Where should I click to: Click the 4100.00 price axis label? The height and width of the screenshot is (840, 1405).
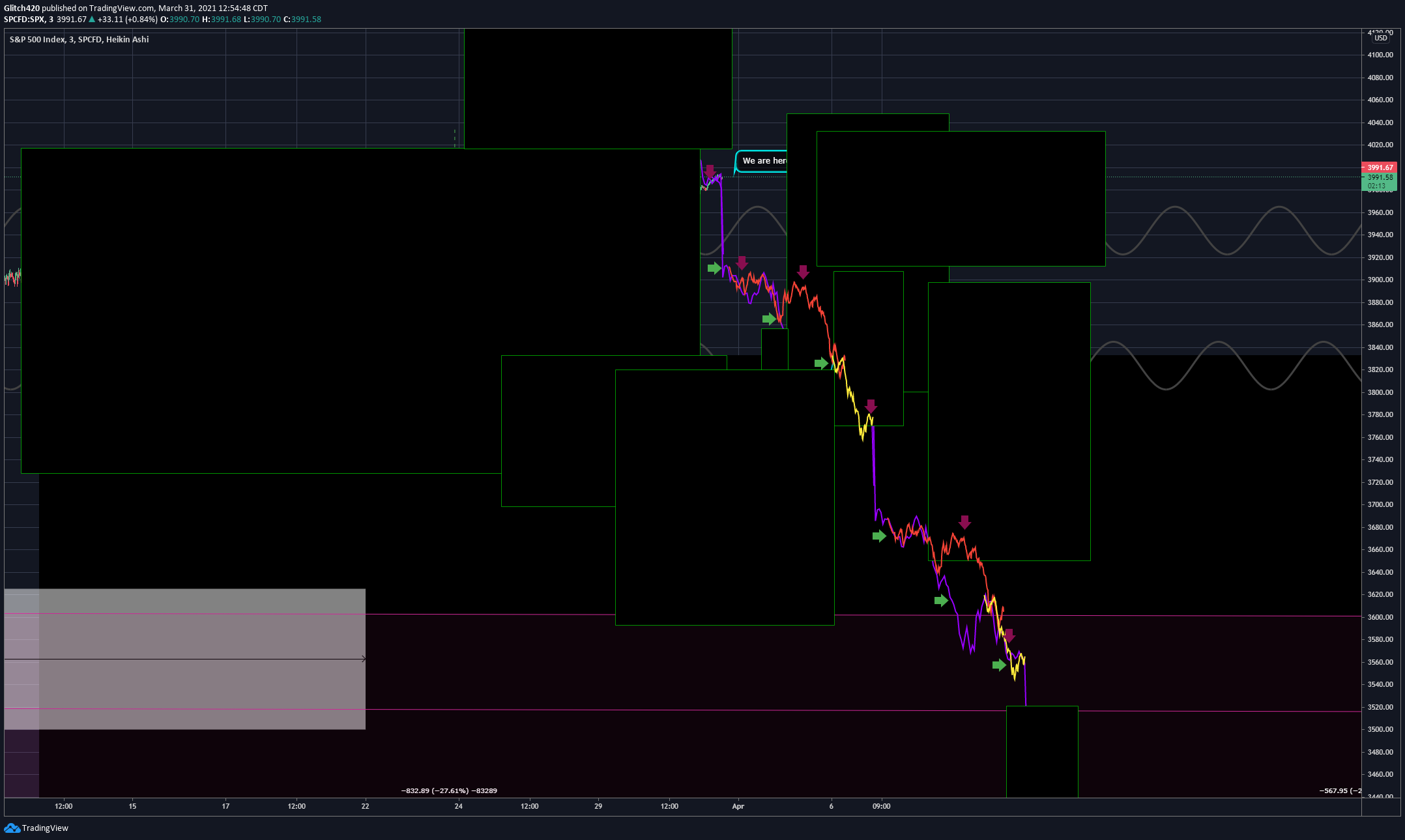click(1380, 55)
